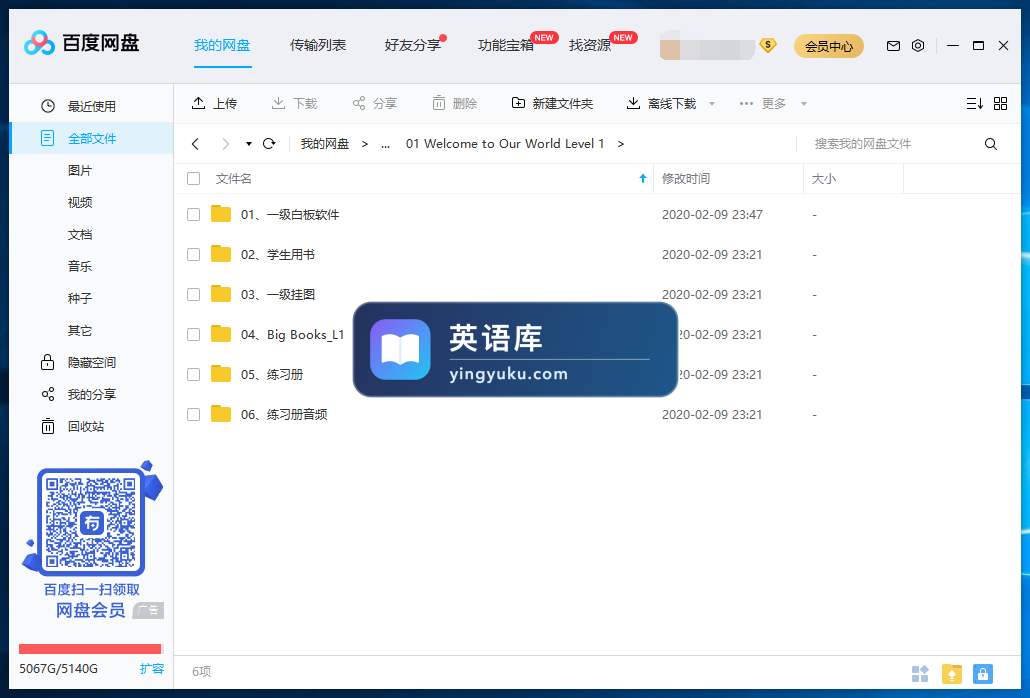Open the recent use clock icon
1030x698 pixels.
tap(48, 106)
